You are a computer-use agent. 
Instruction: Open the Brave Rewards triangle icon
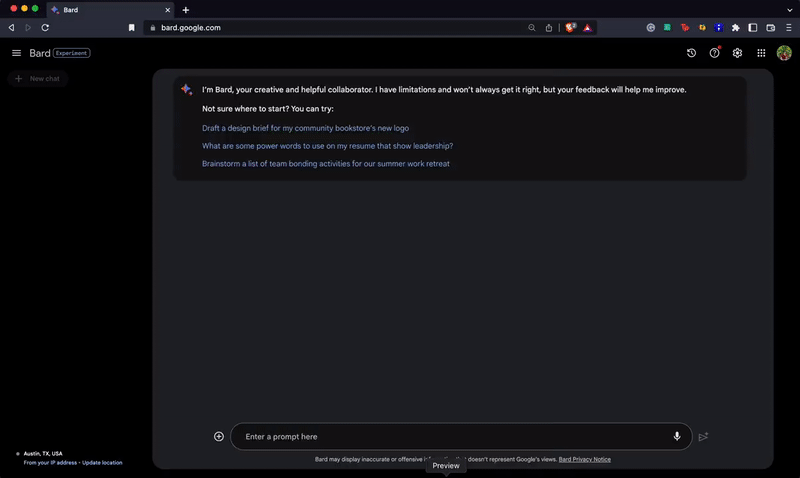click(x=587, y=28)
